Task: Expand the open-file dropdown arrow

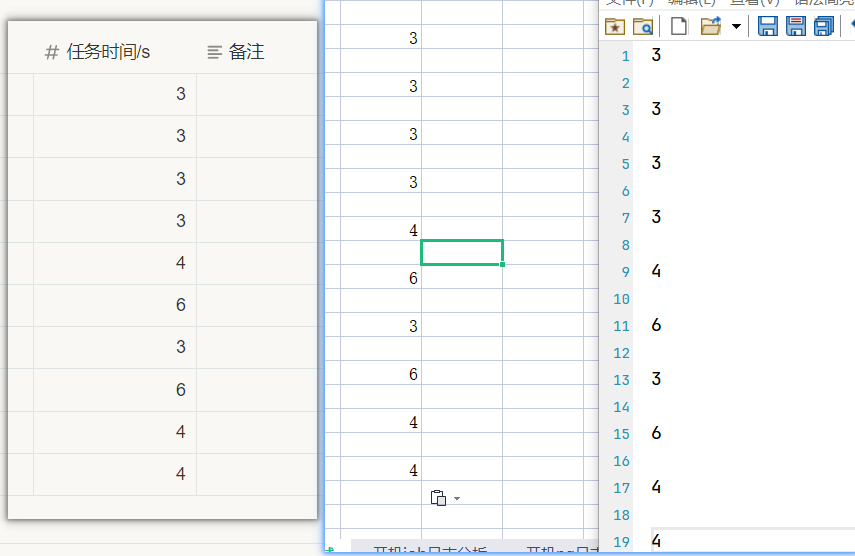Action: coord(736,26)
